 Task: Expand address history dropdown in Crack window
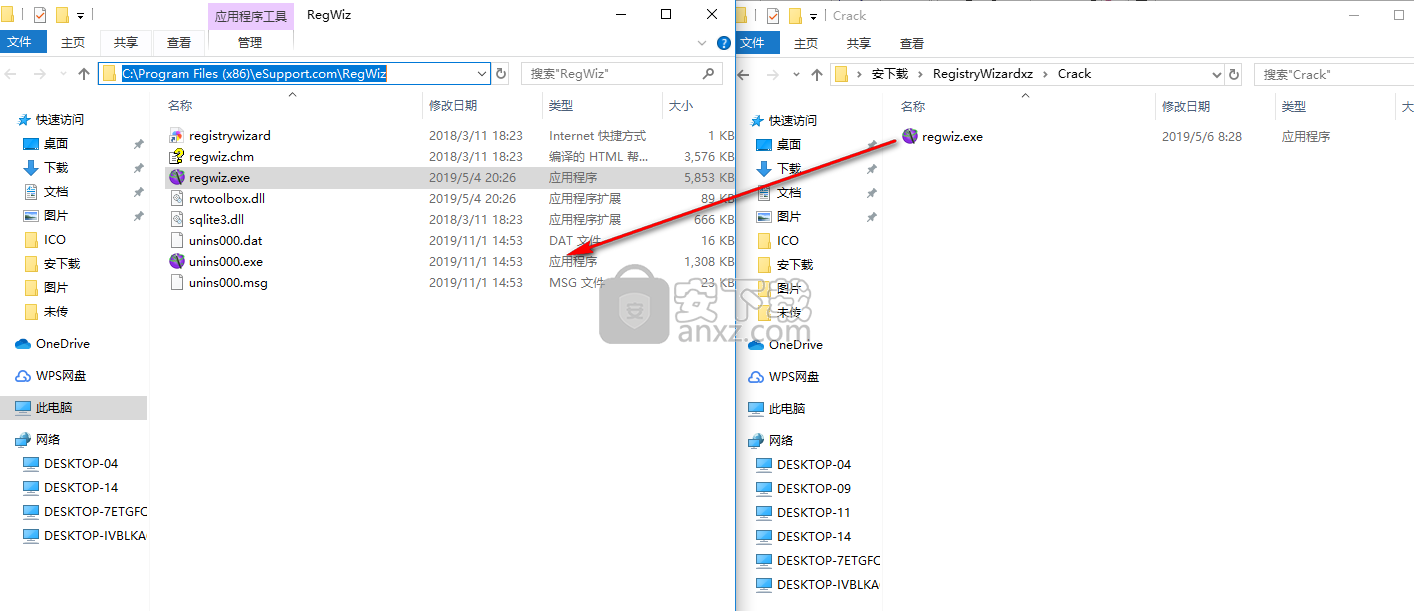click(1216, 74)
